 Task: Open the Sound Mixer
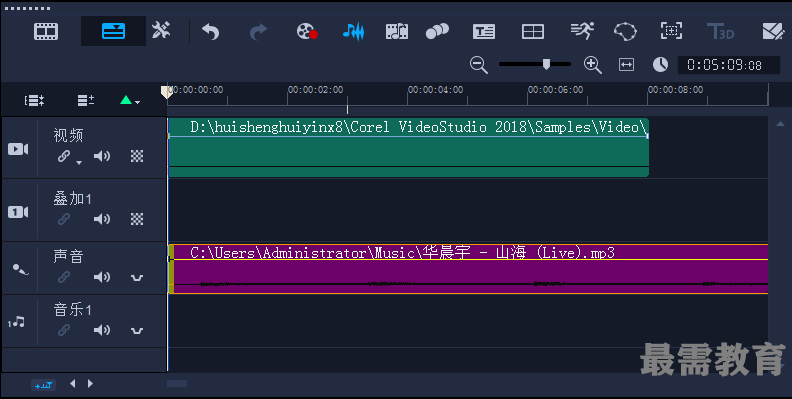[x=353, y=31]
